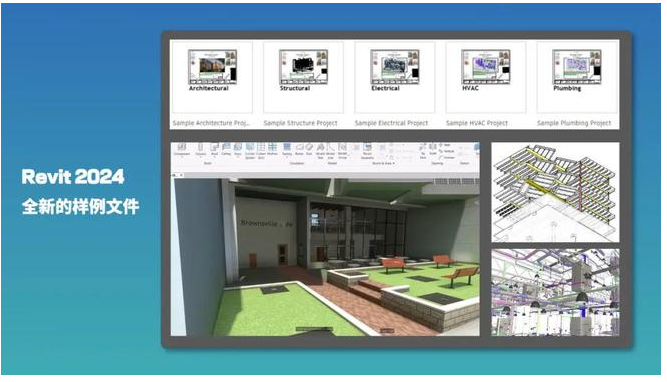The height and width of the screenshot is (382, 667).
Task: Choose the Mullion tool
Action: click(272, 149)
